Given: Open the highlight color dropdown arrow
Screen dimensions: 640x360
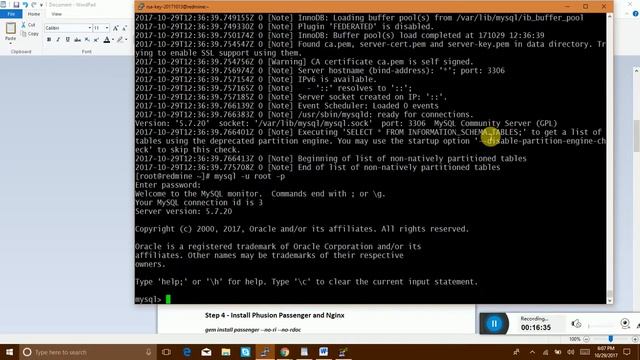Looking at the screenshot, I should pyautogui.click(x=126, y=40).
